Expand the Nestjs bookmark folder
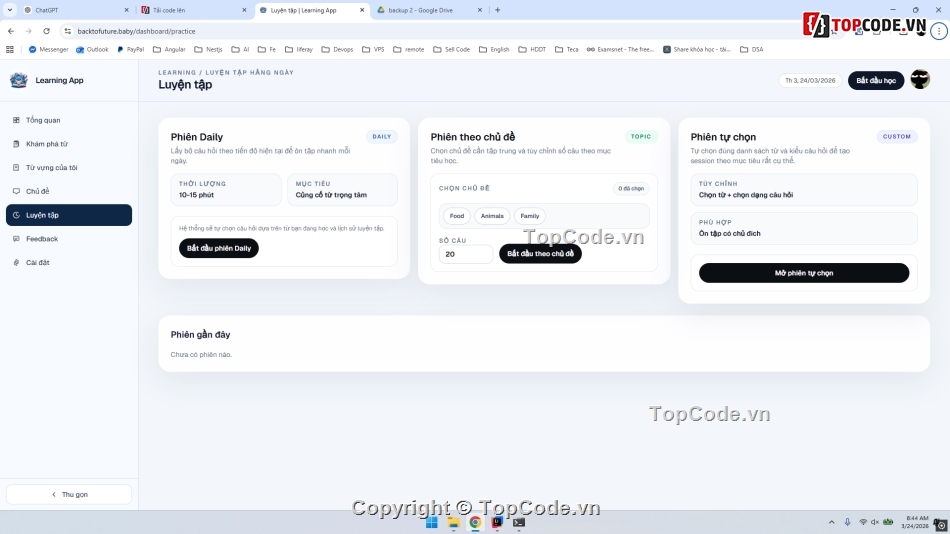Image resolution: width=950 pixels, height=534 pixels. click(208, 50)
